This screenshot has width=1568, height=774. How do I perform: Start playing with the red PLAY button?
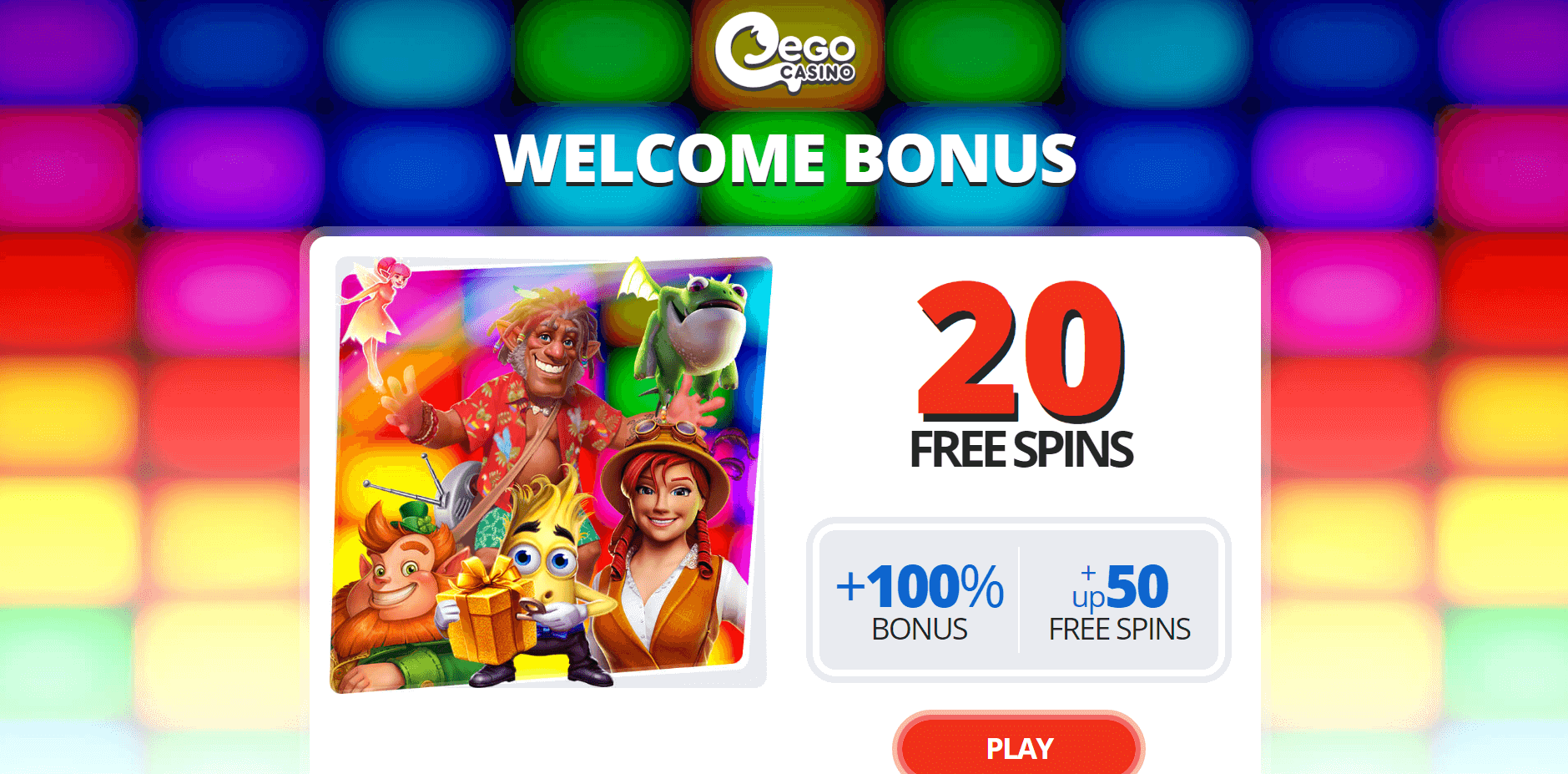click(1018, 747)
